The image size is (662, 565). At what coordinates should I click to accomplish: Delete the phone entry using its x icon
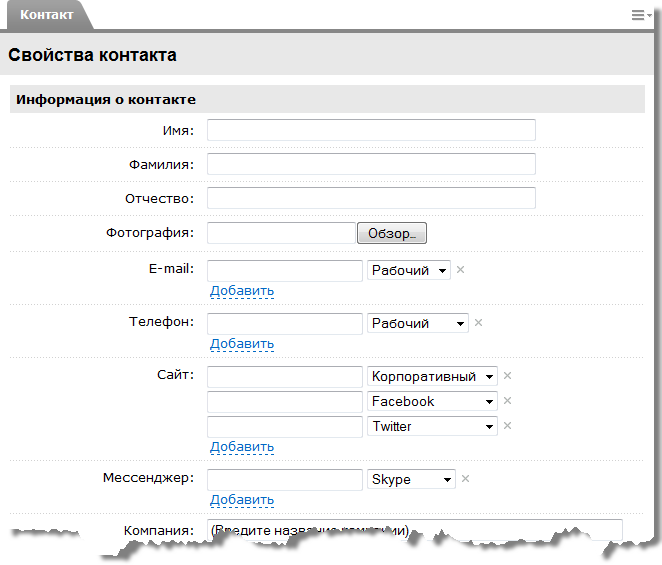click(478, 323)
